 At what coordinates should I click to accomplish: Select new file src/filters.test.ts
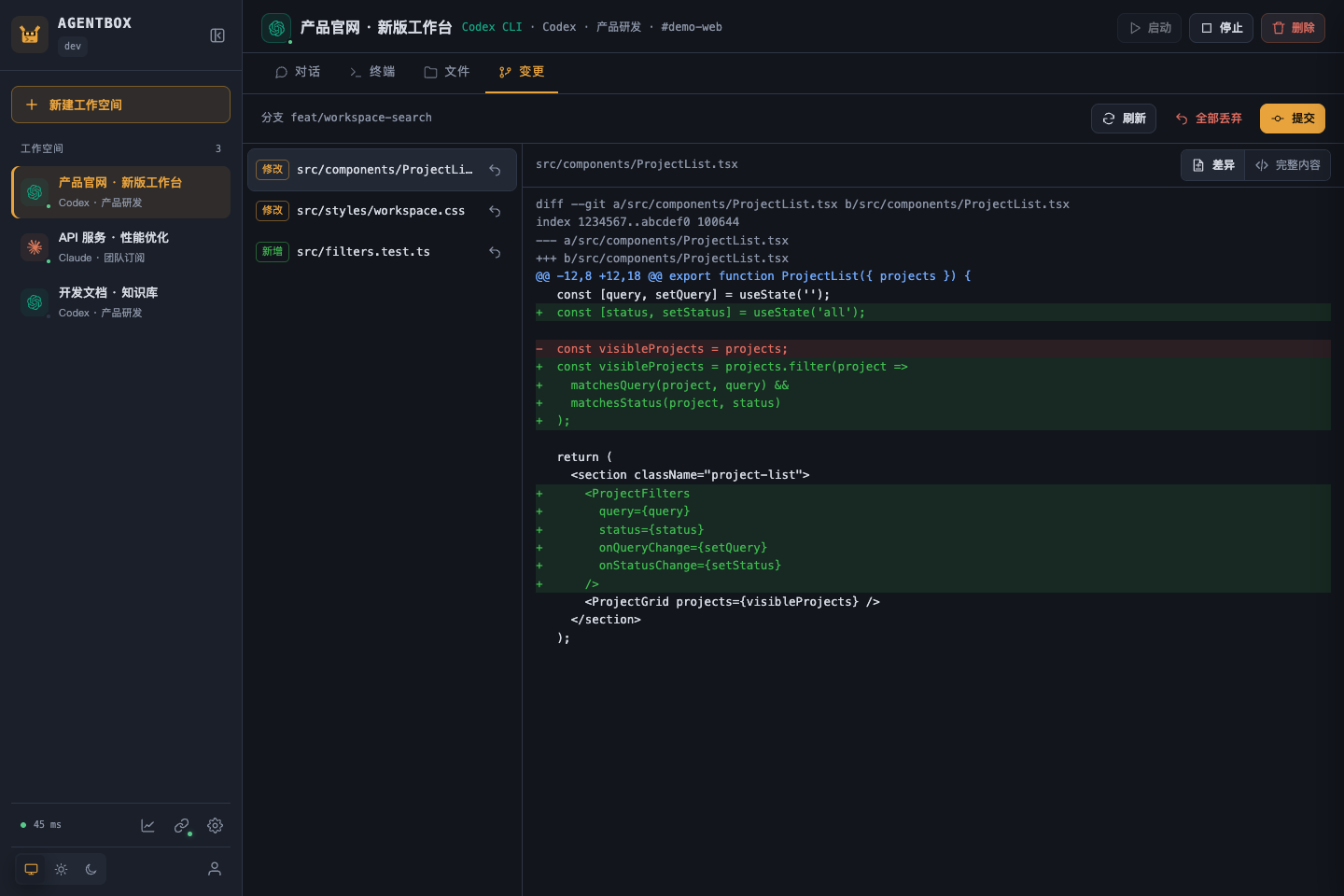(382, 252)
